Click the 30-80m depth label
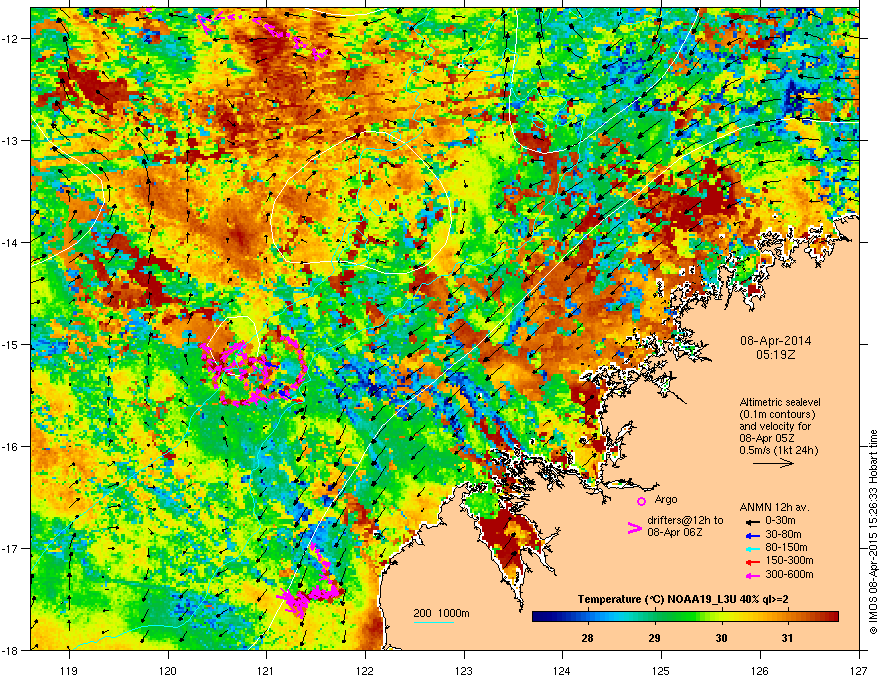 pos(783,535)
